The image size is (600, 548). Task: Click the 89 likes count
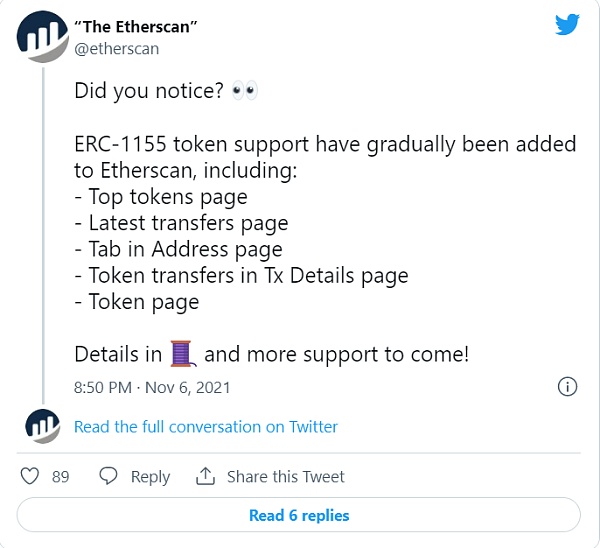[60, 477]
